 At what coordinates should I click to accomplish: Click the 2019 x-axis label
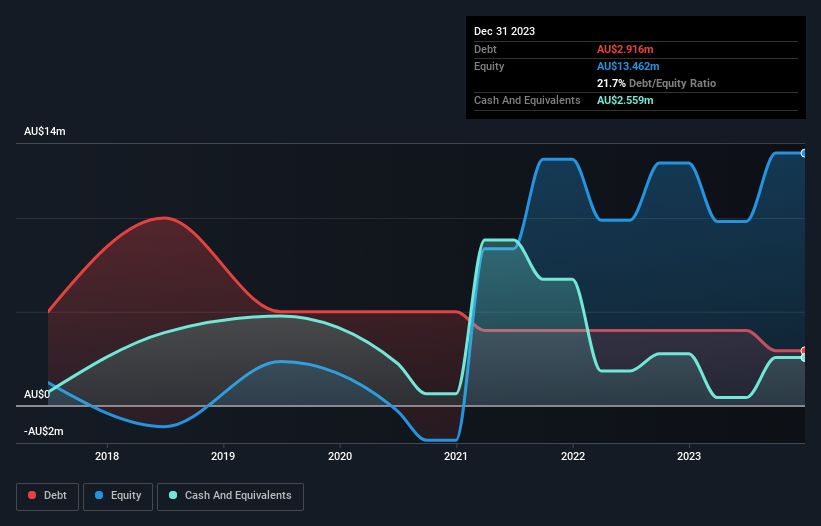pyautogui.click(x=223, y=456)
